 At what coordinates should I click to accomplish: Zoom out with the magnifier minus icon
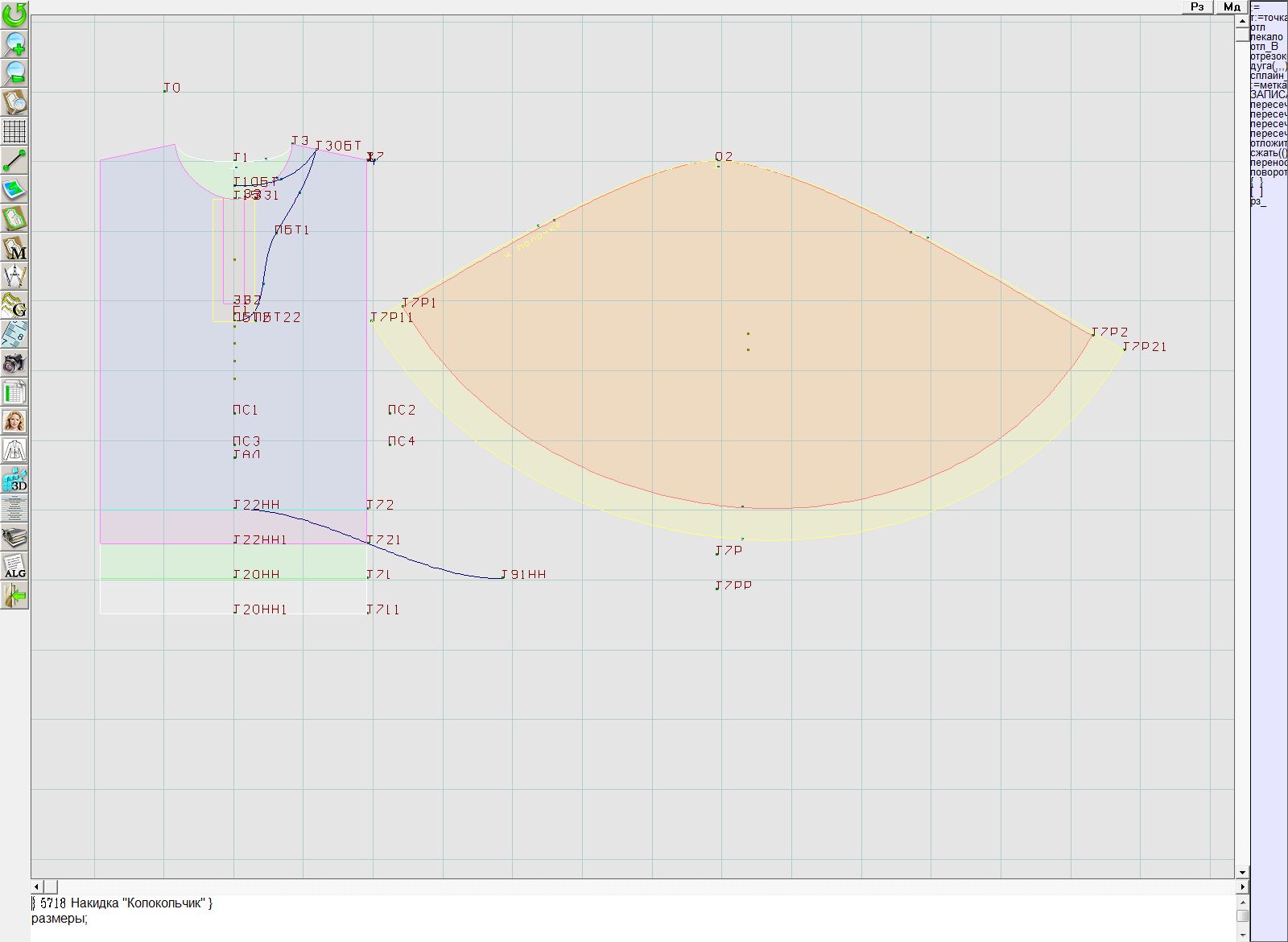pyautogui.click(x=14, y=72)
